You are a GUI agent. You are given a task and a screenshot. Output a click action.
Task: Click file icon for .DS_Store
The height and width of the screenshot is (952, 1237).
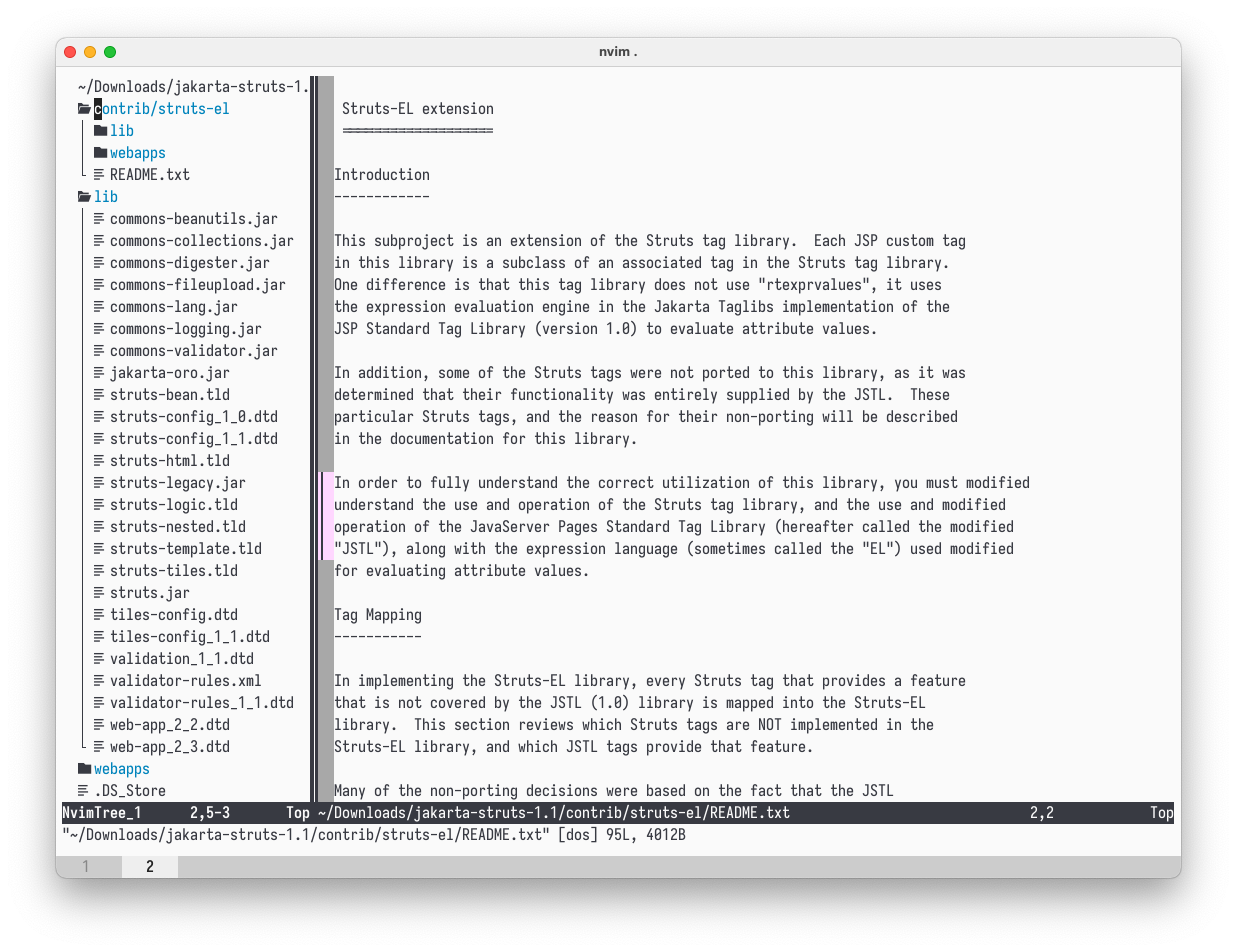[83, 791]
